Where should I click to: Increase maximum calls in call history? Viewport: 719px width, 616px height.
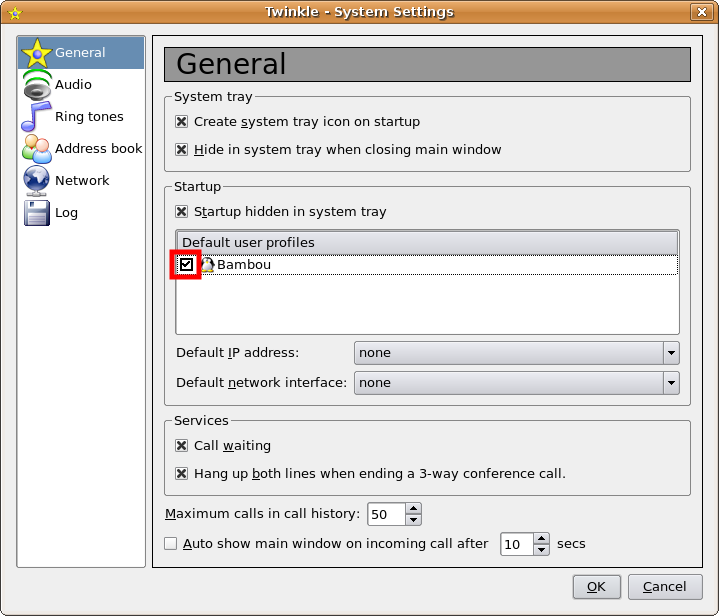tap(414, 508)
